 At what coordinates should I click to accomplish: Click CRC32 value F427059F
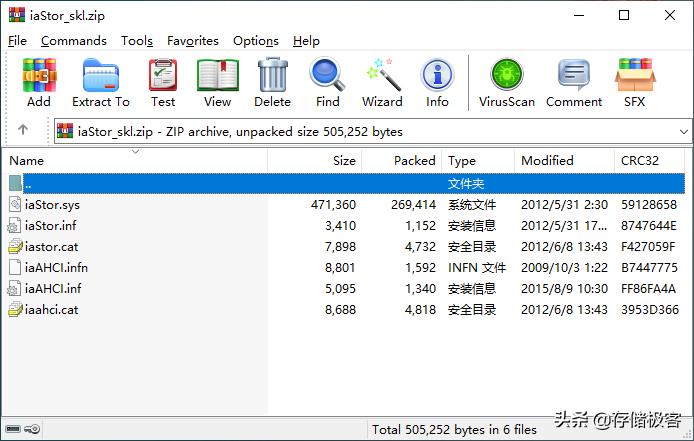click(x=648, y=247)
